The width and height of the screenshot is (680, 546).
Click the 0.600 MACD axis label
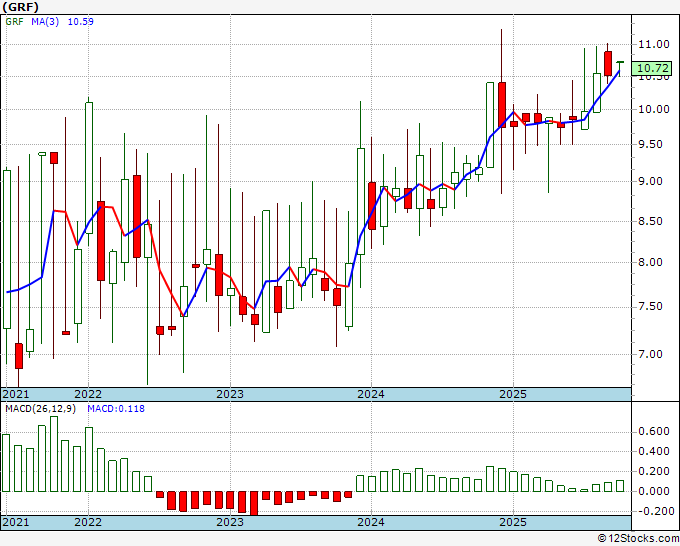pyautogui.click(x=653, y=432)
